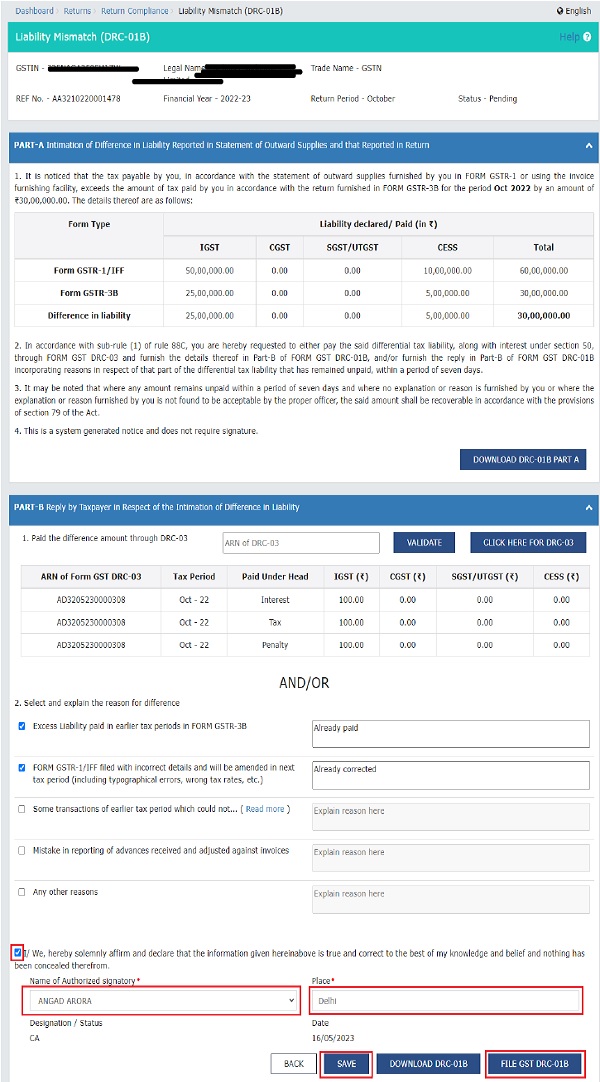Screen dimensions: 600x1082
Task: Click the Read more link
Action: point(264,809)
